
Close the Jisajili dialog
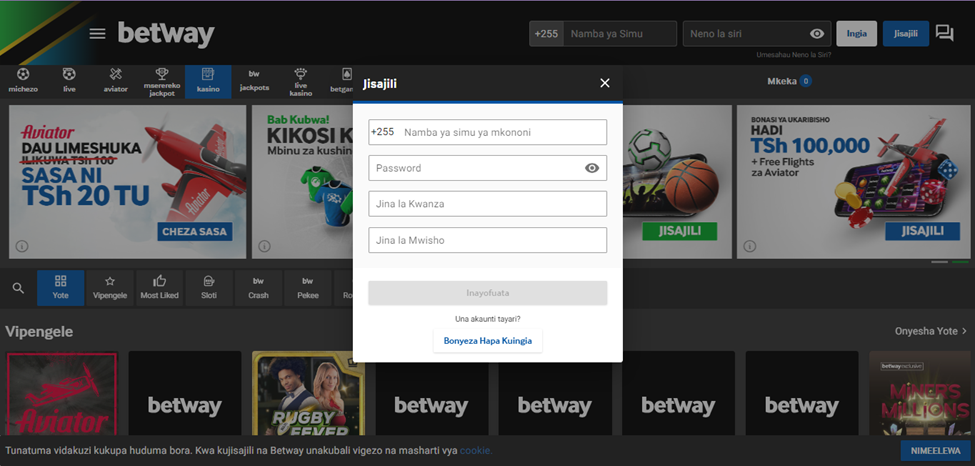tap(605, 83)
